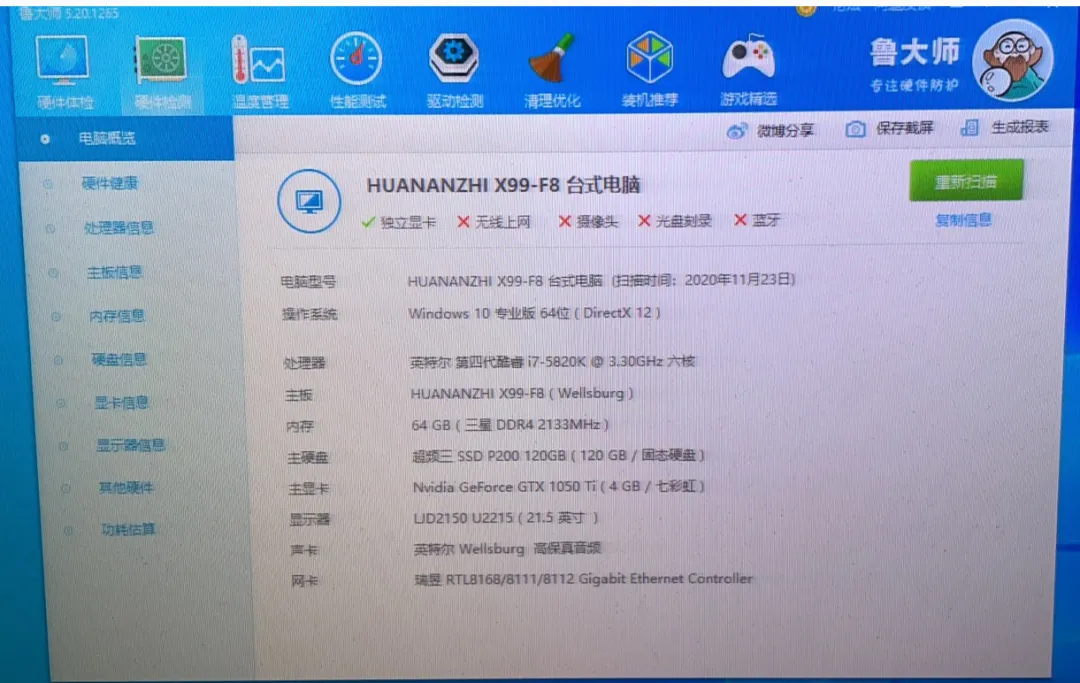The image size is (1080, 683).
Task: Click the 摄像头 status label
Action: pyautogui.click(x=596, y=221)
